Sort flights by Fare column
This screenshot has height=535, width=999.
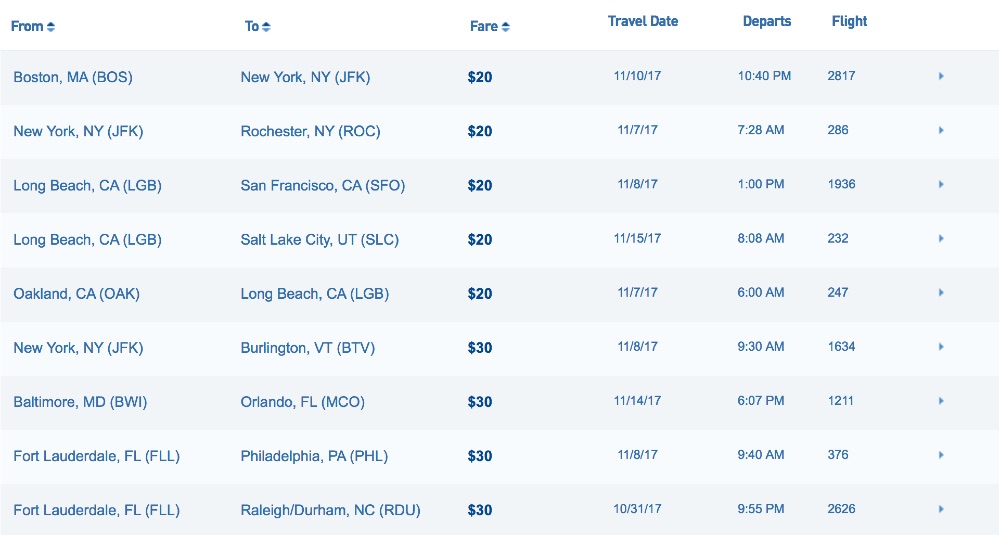pos(490,26)
